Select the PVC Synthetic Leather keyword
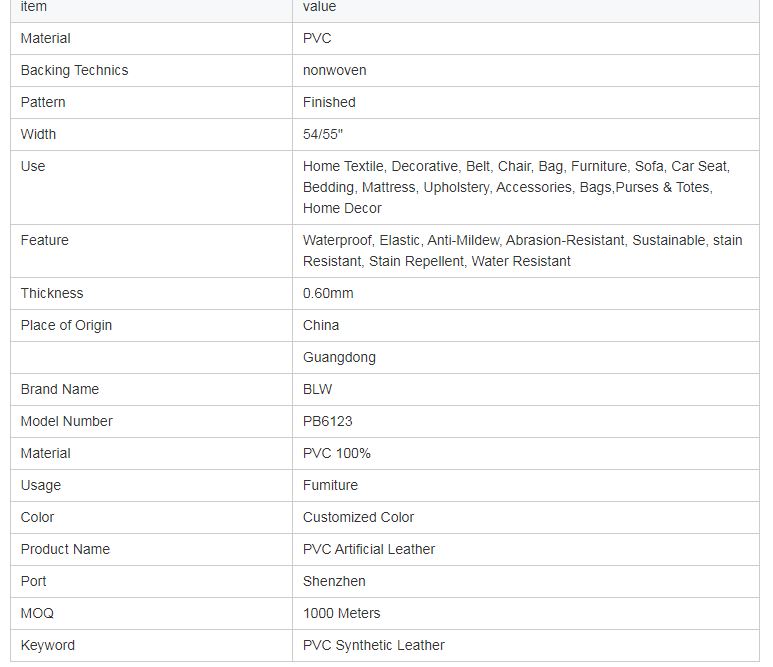Image resolution: width=773 pixels, height=667 pixels. pyautogui.click(x=374, y=646)
